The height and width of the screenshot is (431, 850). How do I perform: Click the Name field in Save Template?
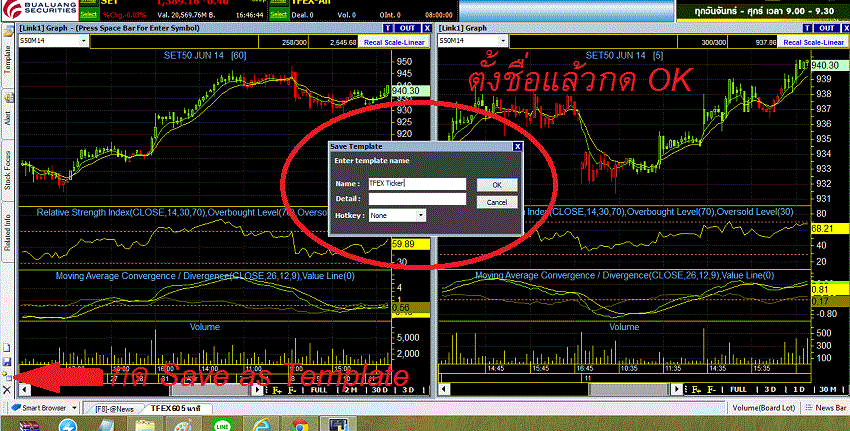[417, 184]
